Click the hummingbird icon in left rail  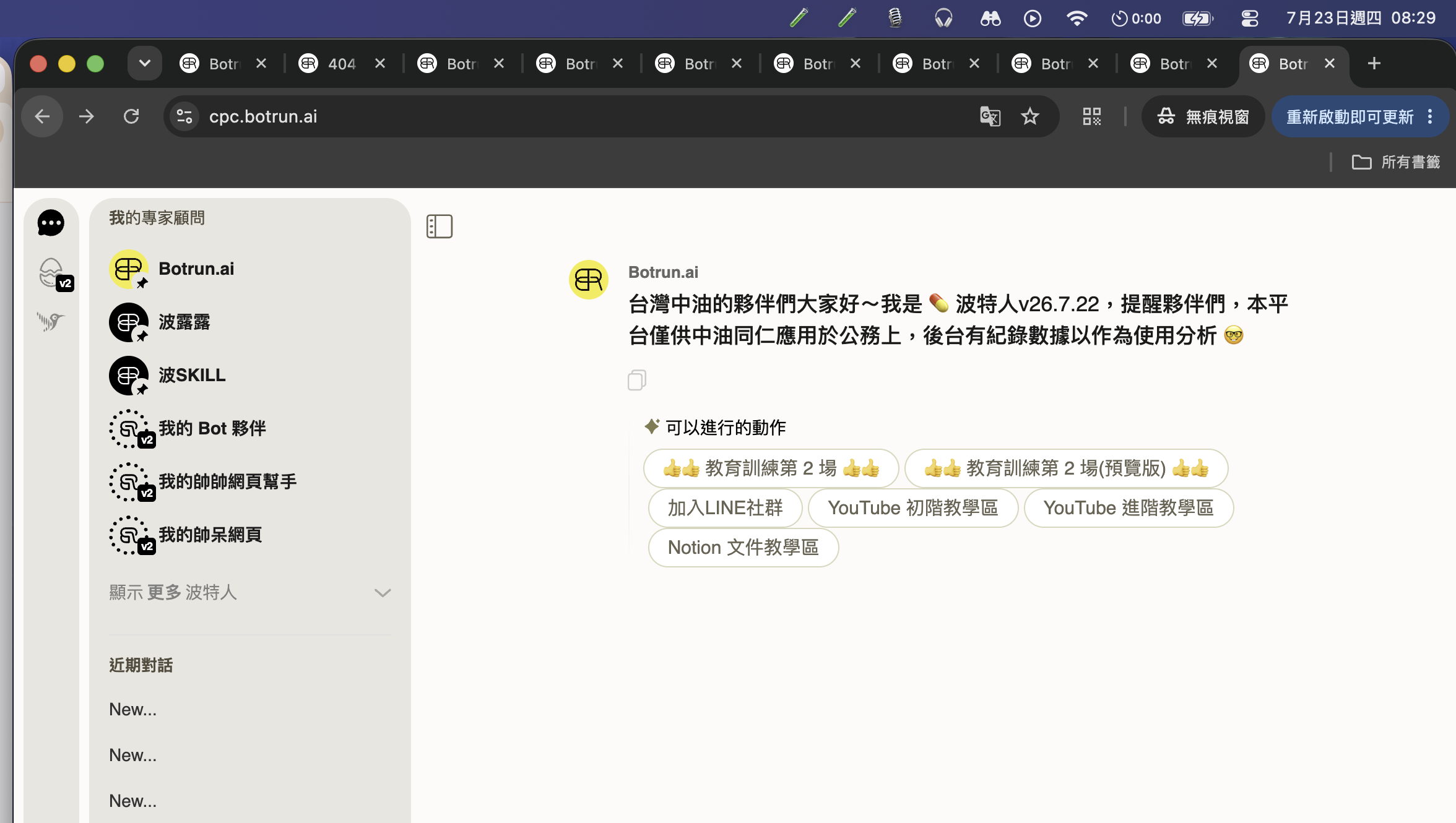tap(51, 321)
